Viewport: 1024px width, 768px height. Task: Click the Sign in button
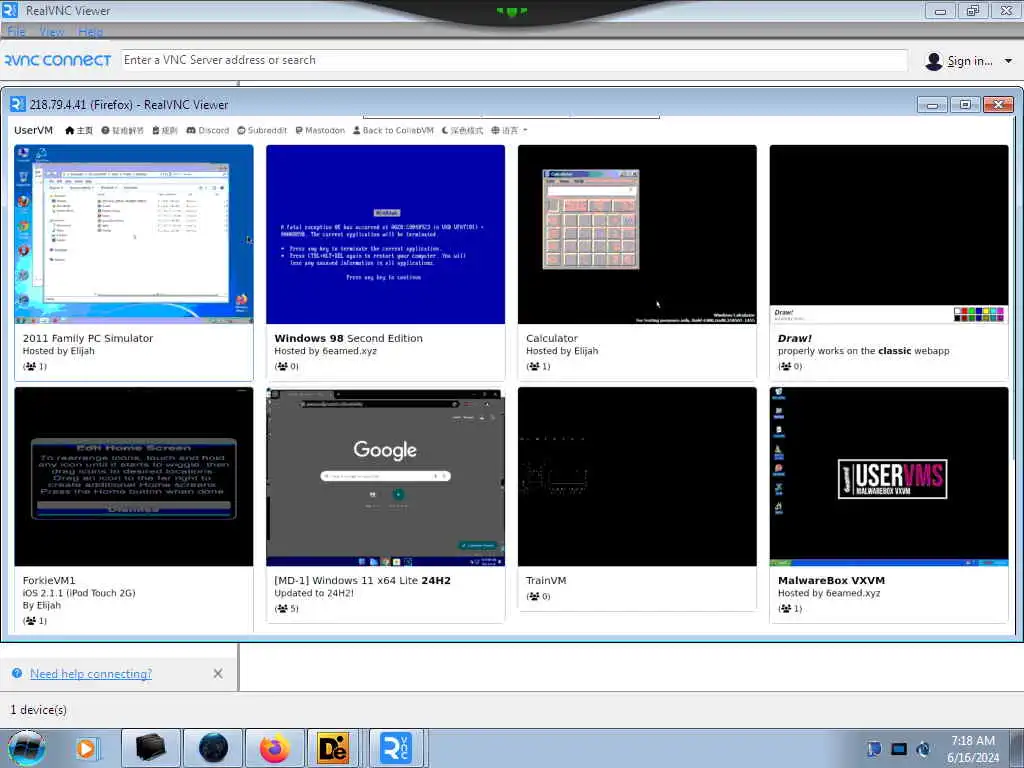pos(969,61)
